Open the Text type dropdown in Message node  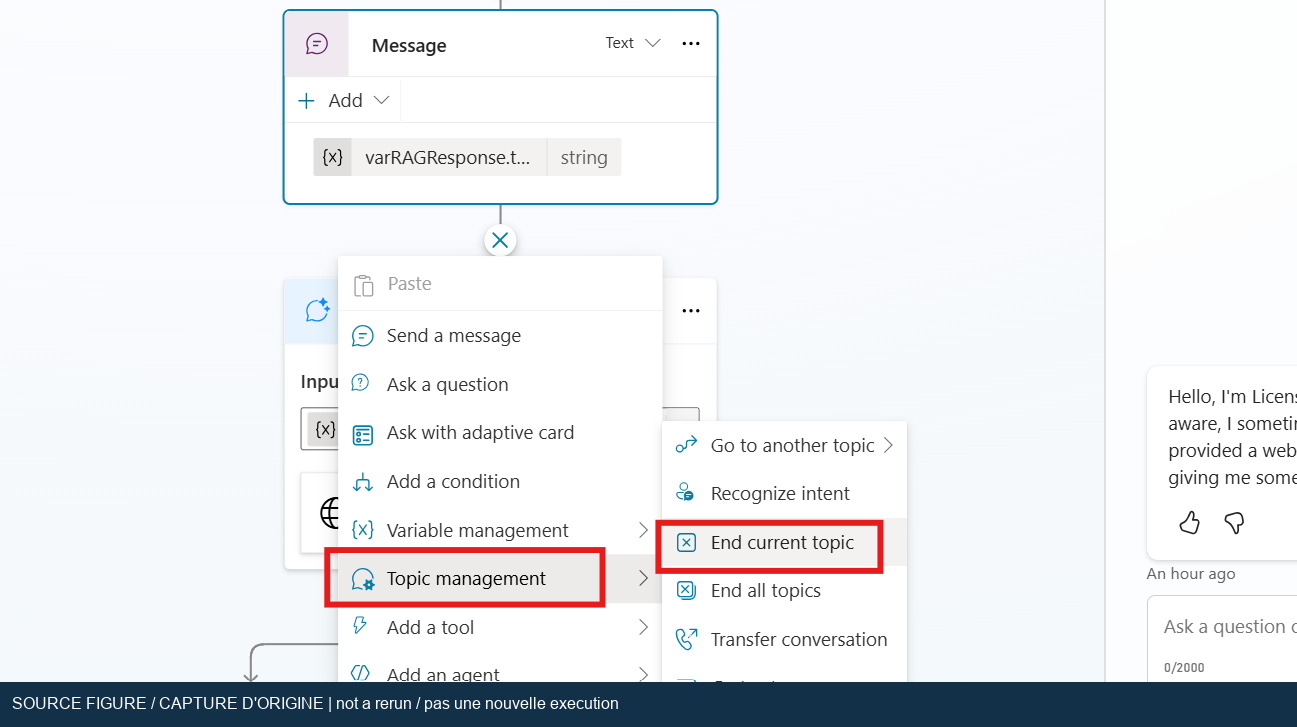(633, 43)
